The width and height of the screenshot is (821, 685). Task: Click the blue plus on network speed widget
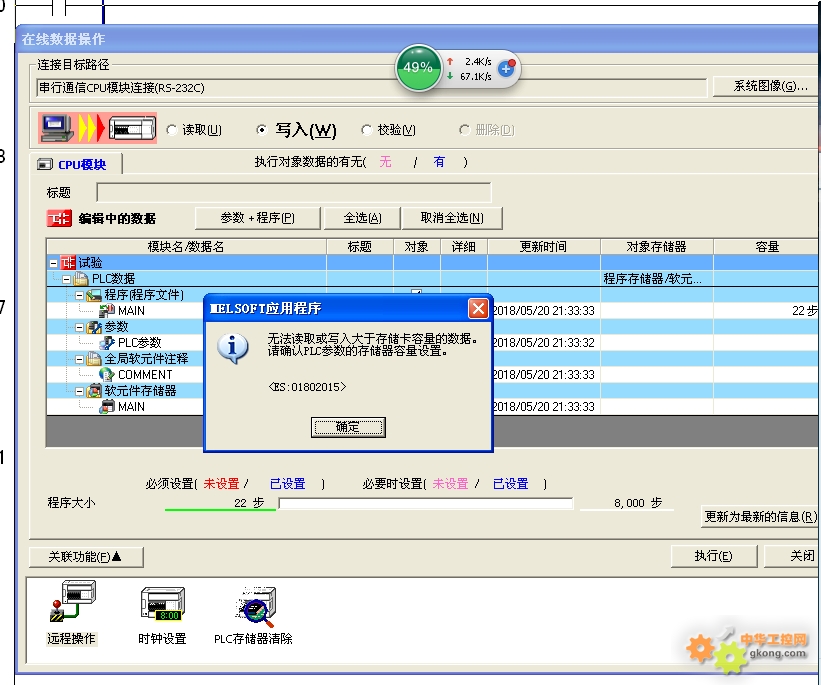pyautogui.click(x=505, y=69)
